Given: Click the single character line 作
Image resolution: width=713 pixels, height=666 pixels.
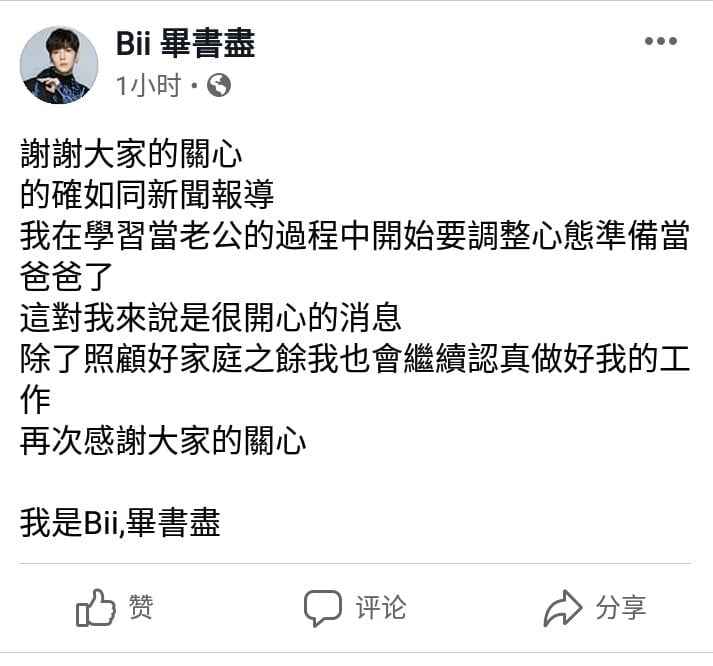Looking at the screenshot, I should pos(36,401).
